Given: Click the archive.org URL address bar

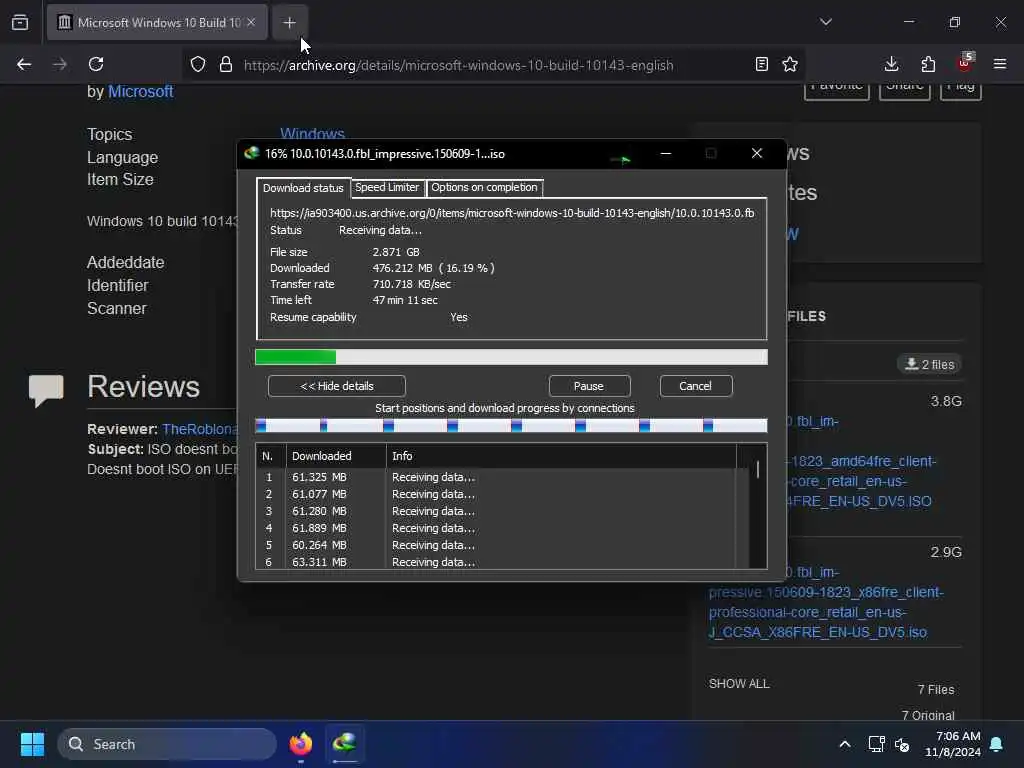Looking at the screenshot, I should (x=496, y=65).
